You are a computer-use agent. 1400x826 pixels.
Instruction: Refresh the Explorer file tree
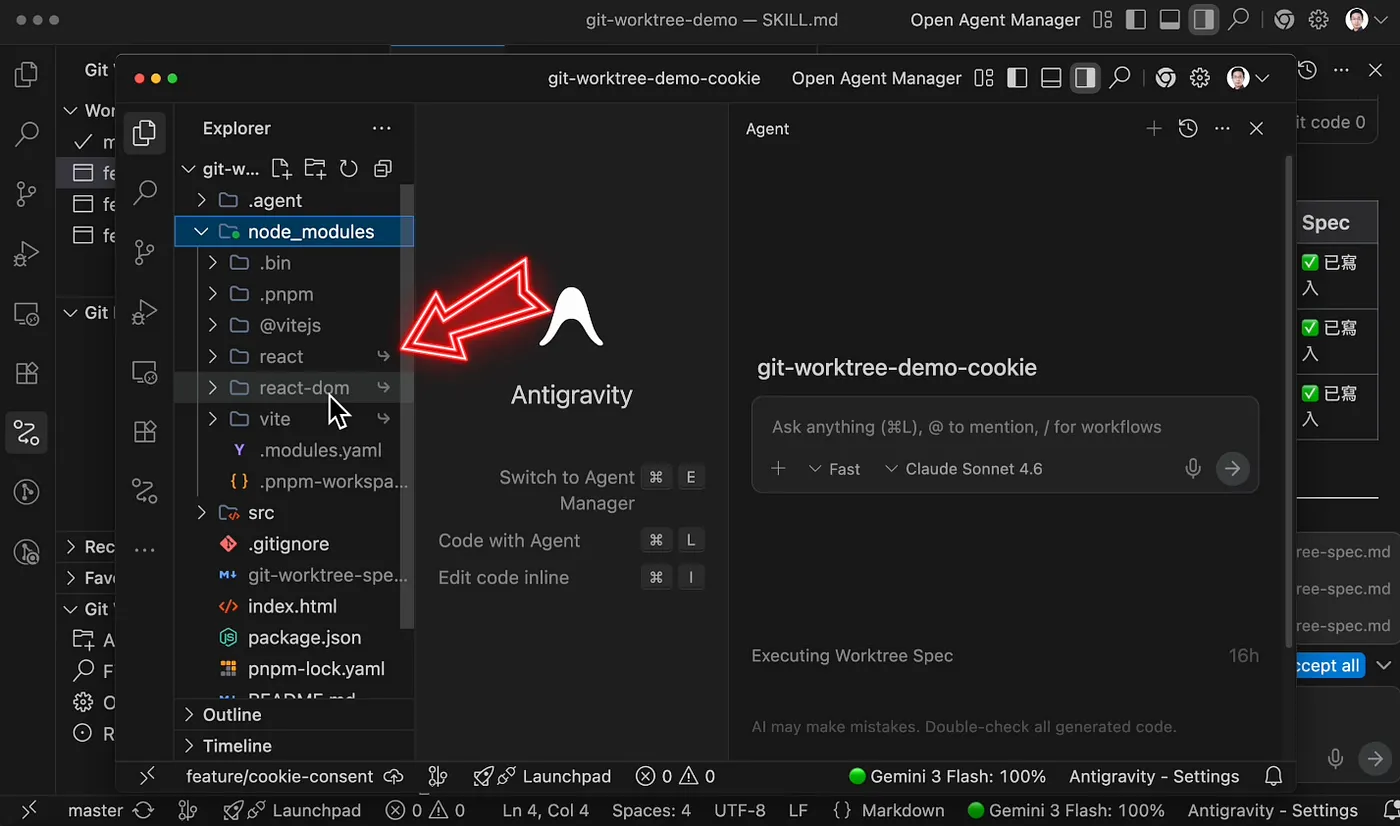pyautogui.click(x=349, y=169)
